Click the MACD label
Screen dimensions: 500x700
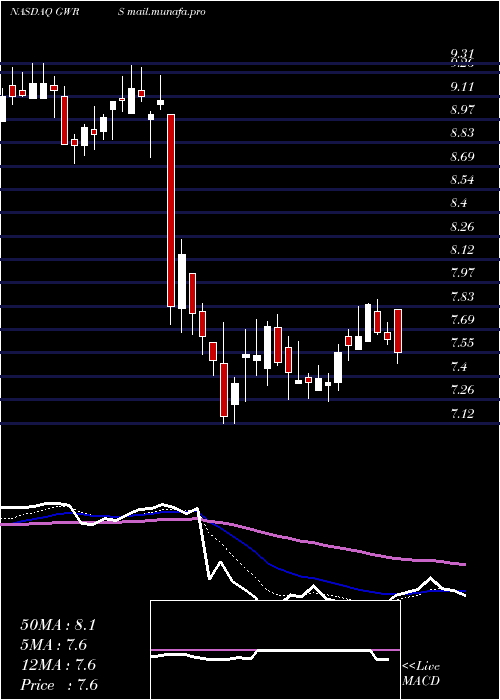coord(421,681)
